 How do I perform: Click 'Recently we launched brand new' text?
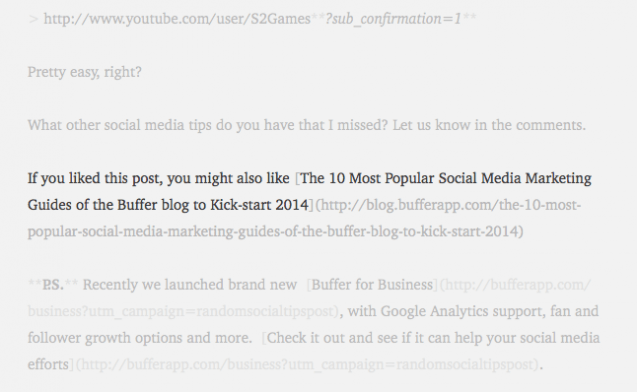pyautogui.click(x=190, y=285)
